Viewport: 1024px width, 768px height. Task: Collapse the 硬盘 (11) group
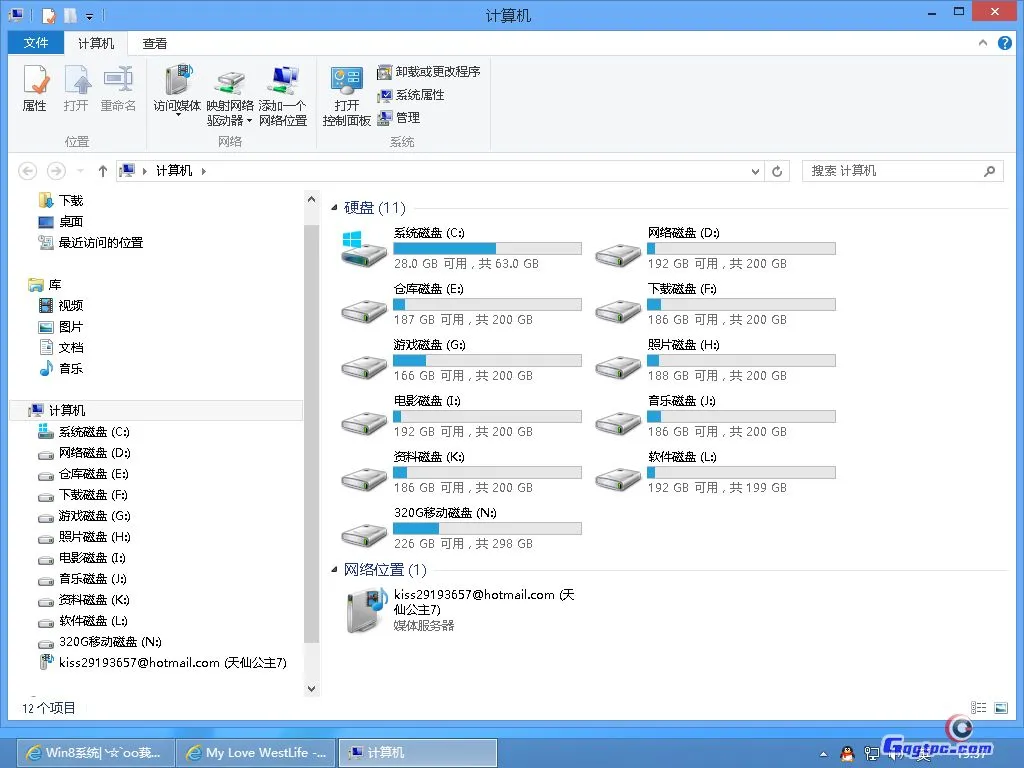coord(333,207)
